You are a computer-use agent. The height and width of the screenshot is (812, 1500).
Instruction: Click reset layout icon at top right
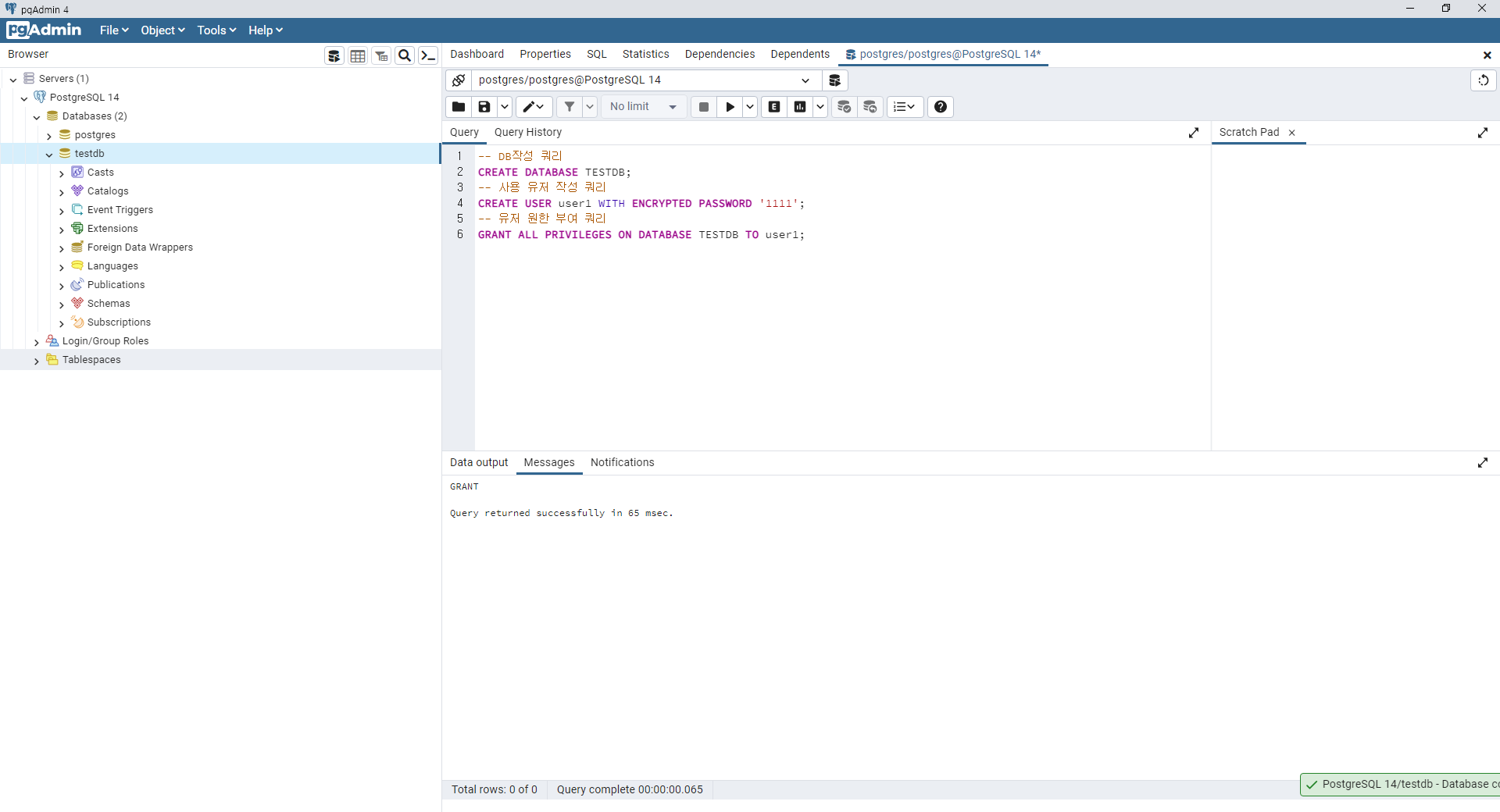(1483, 80)
